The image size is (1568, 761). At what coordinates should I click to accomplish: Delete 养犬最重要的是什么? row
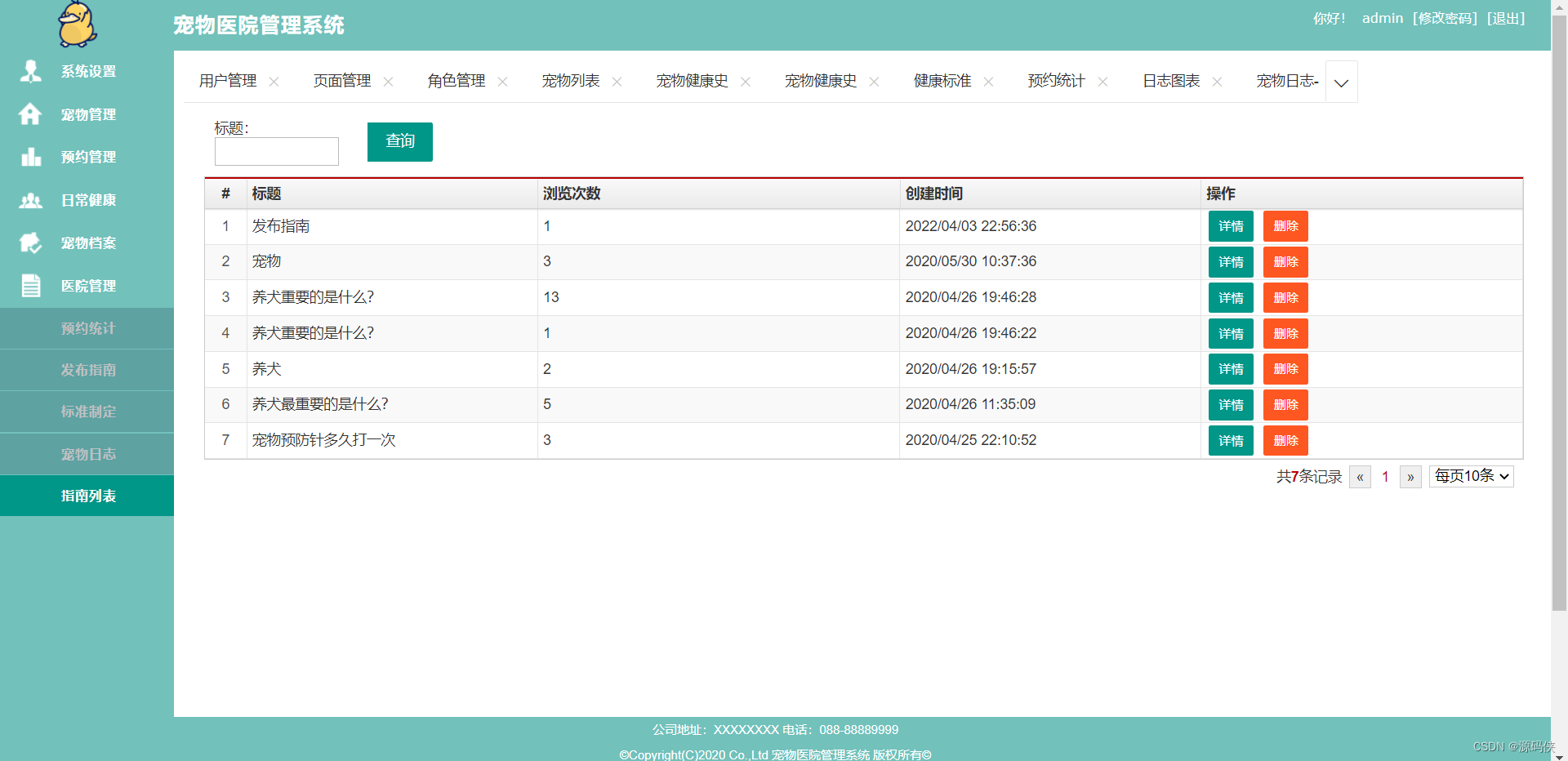[x=1285, y=405]
